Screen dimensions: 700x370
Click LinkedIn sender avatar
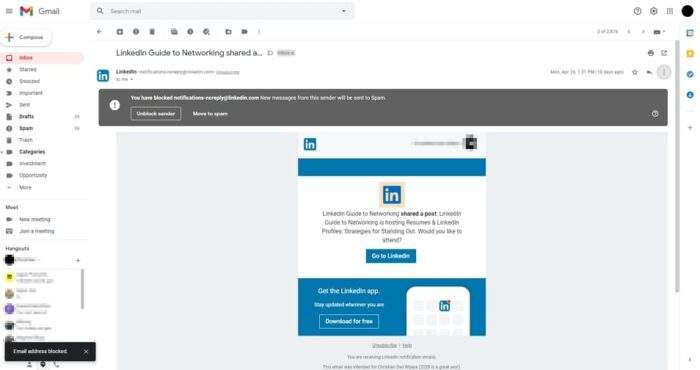pos(103,75)
